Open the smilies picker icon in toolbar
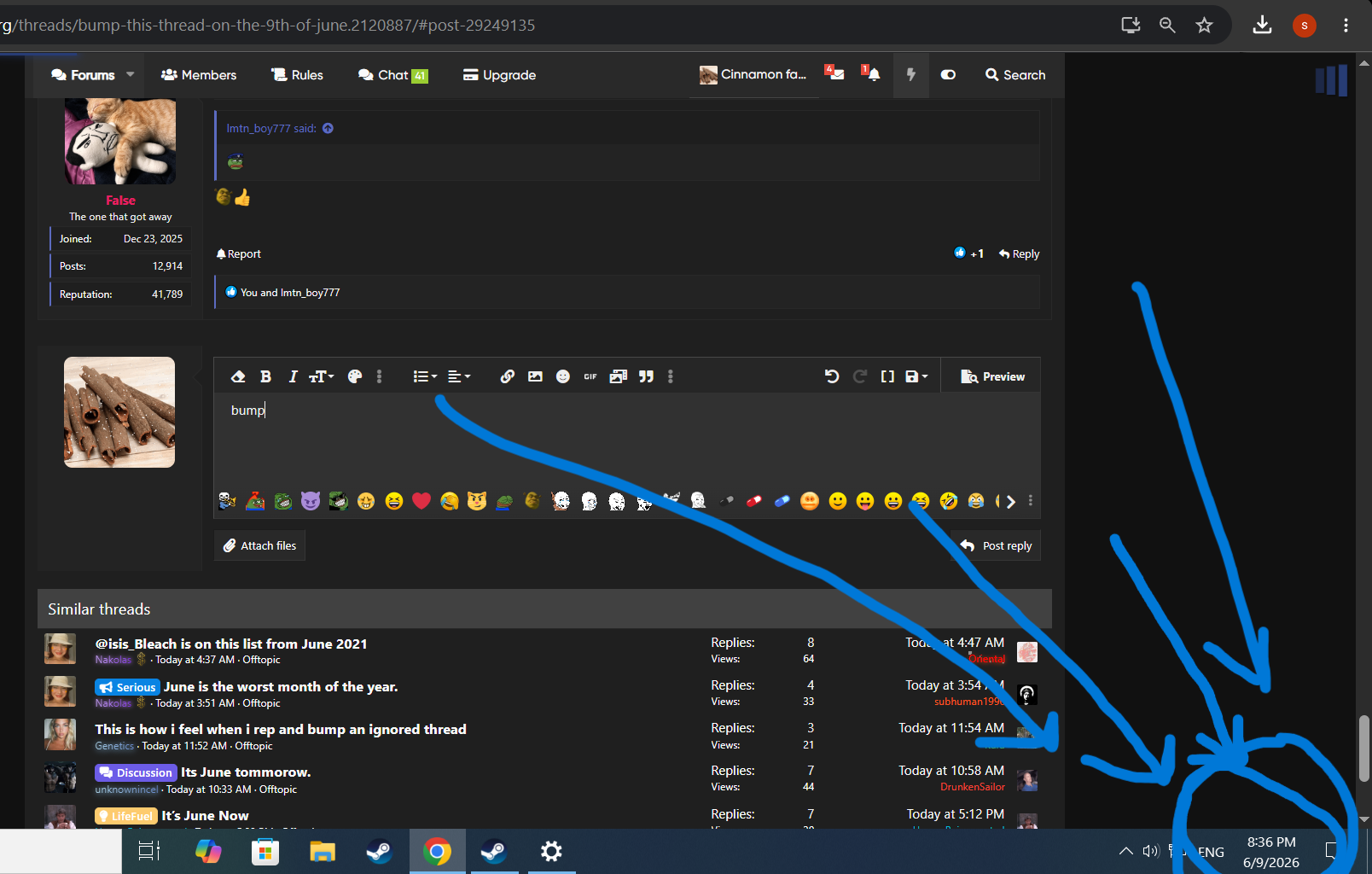The image size is (1372, 874). click(x=563, y=376)
